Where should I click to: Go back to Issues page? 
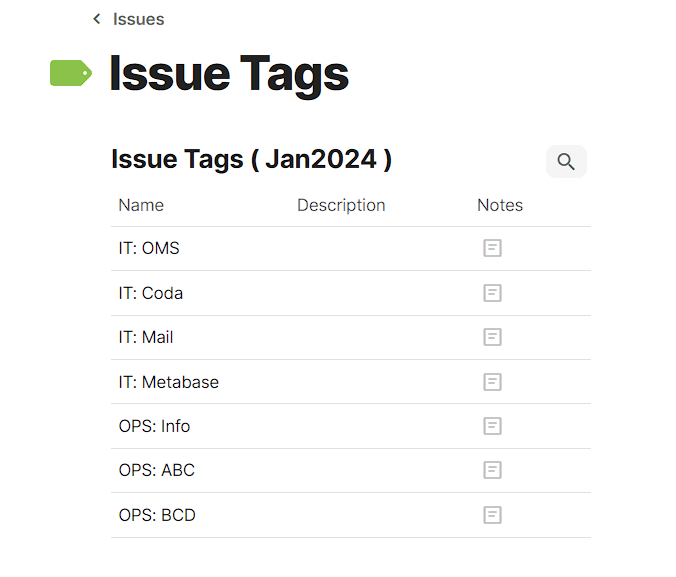click(138, 19)
